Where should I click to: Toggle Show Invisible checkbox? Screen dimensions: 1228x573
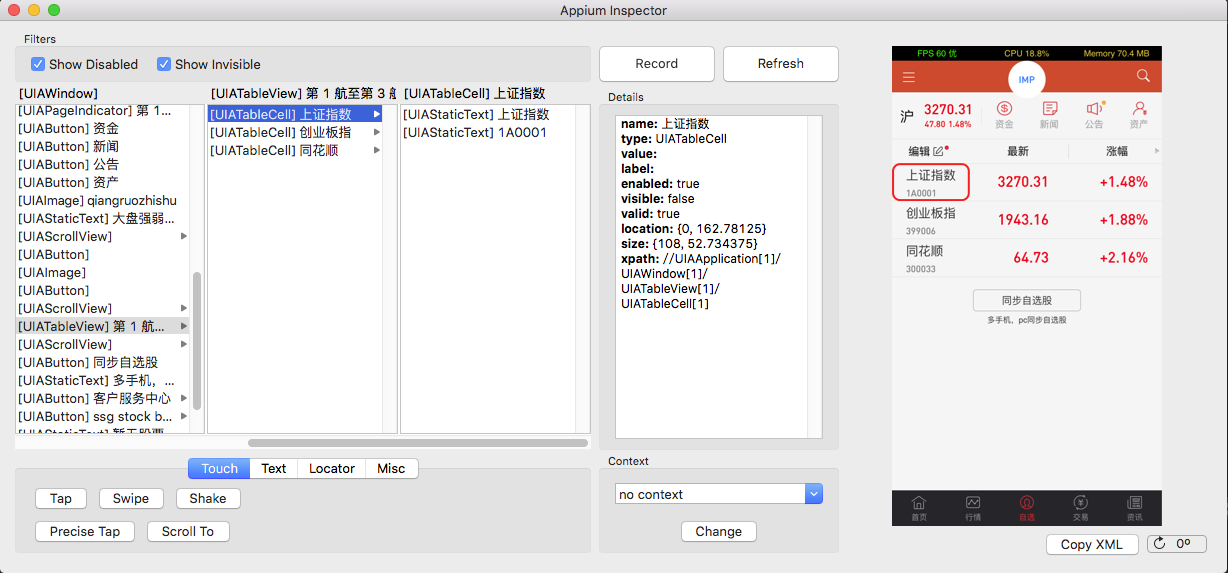click(164, 64)
